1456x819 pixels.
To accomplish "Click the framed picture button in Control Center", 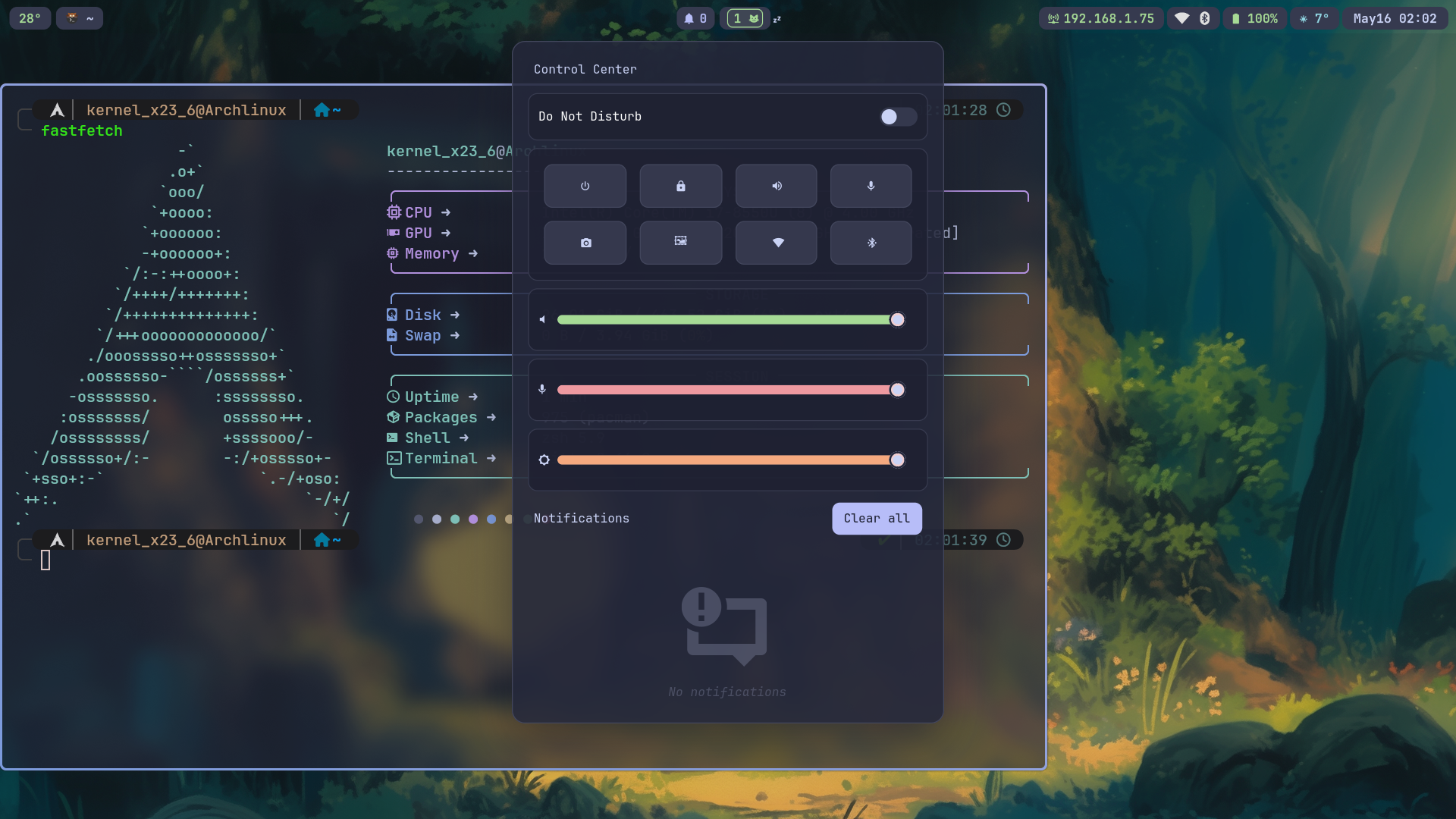I will 681,243.
